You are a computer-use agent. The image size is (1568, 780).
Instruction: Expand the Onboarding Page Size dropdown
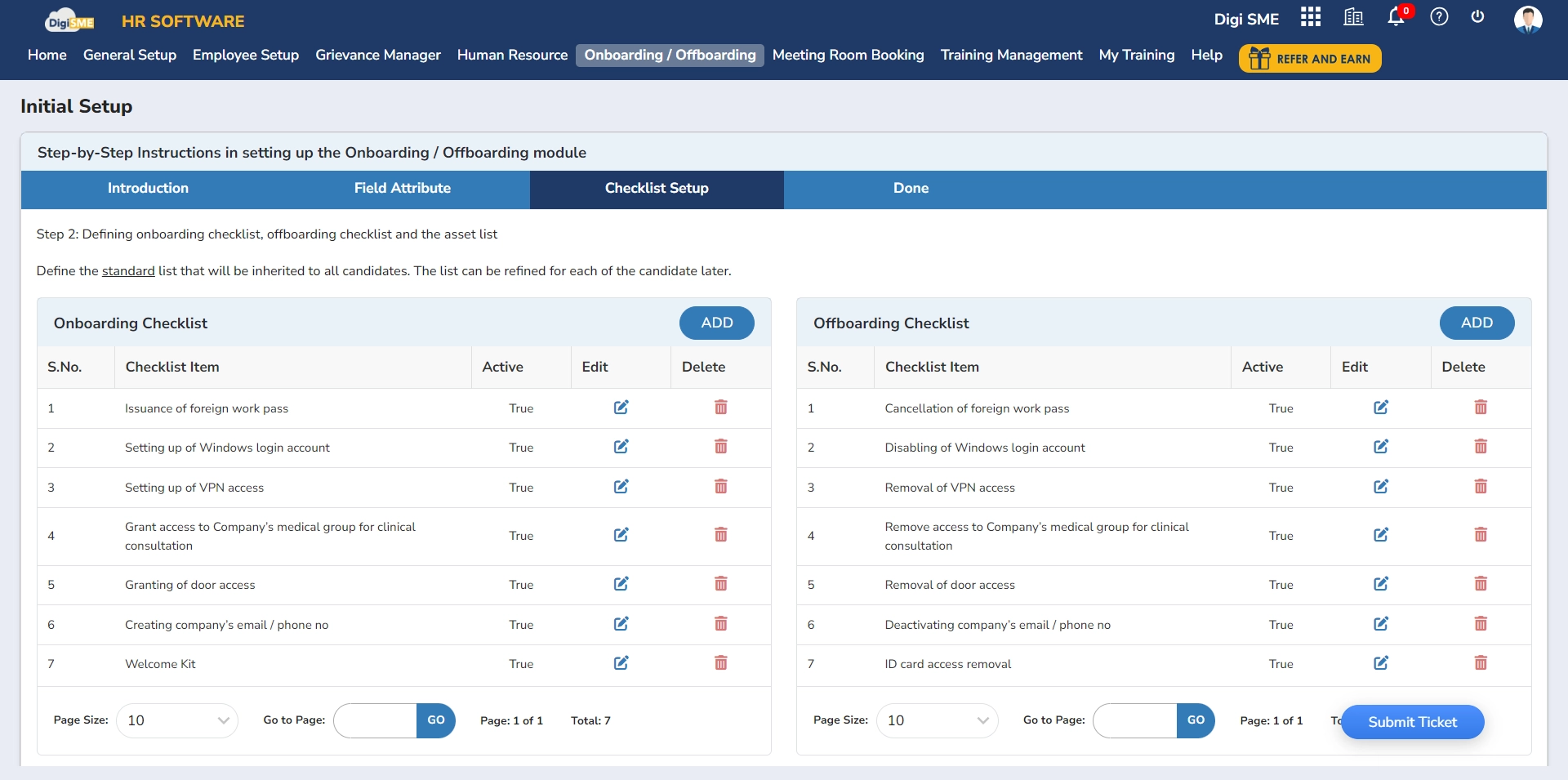[x=177, y=720]
